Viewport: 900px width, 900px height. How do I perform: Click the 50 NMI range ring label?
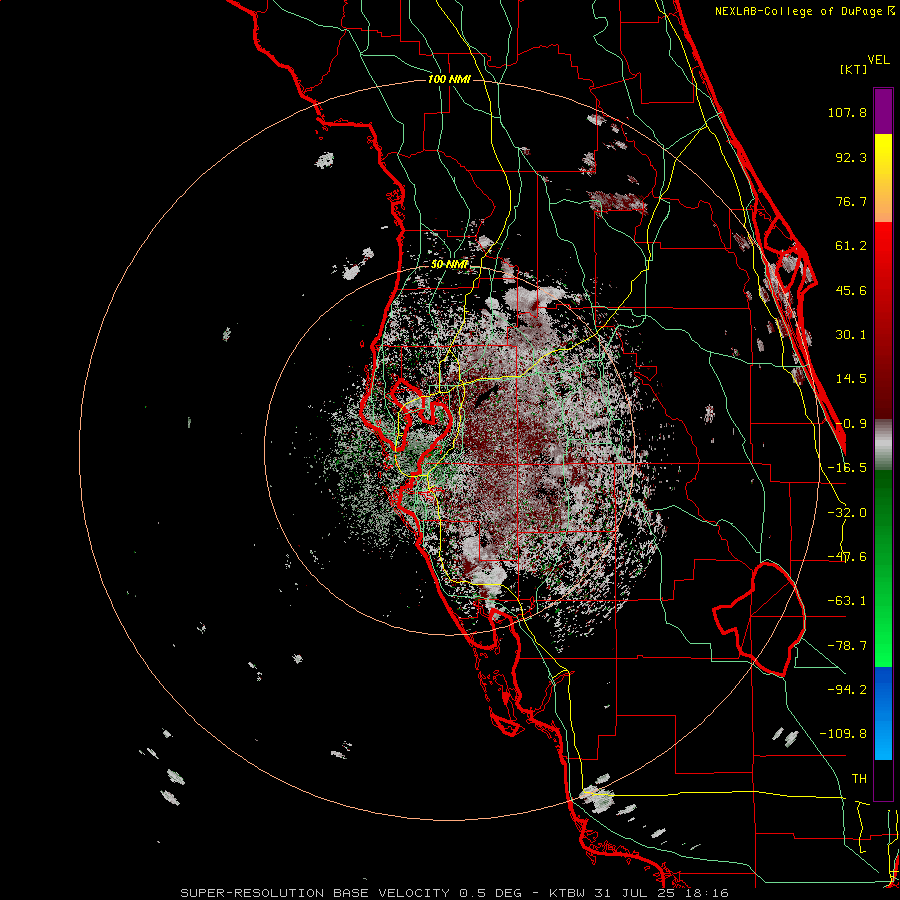coord(449,265)
